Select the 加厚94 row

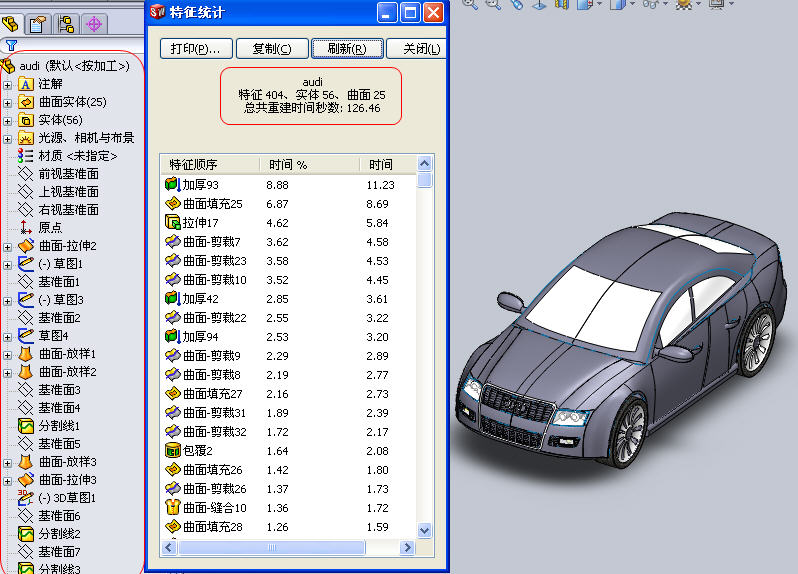pos(289,336)
